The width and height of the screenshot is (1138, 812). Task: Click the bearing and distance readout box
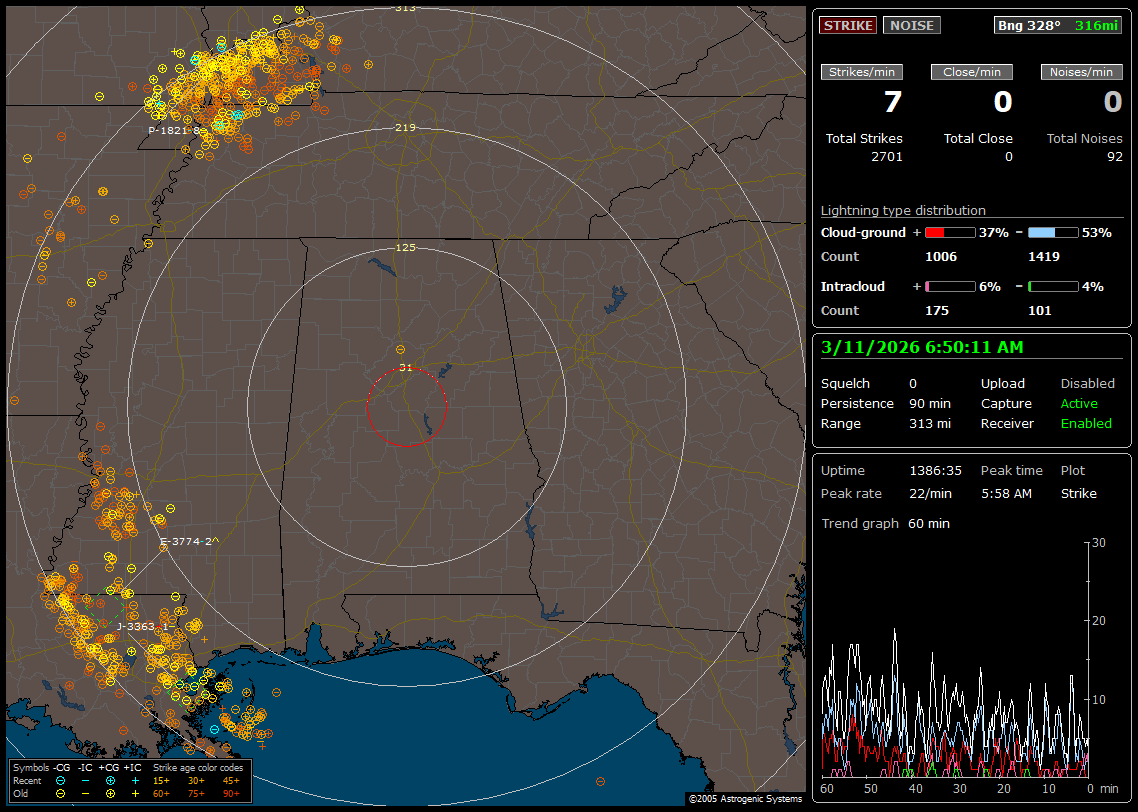point(1058,25)
